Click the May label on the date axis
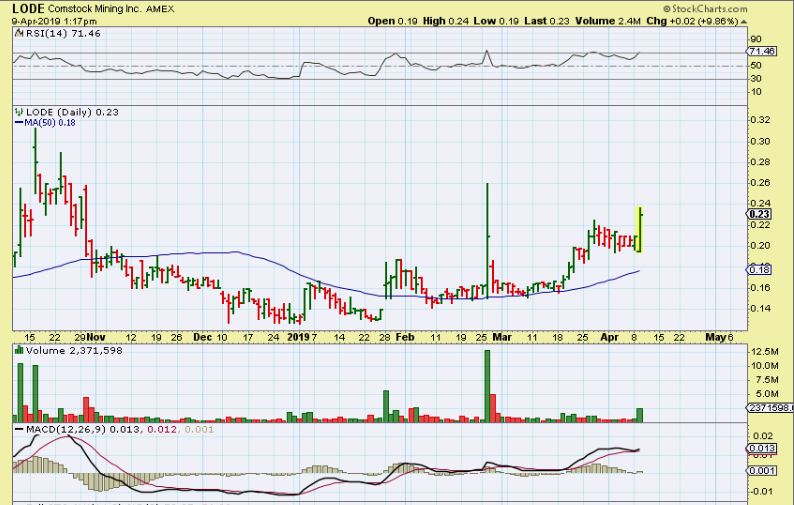The image size is (794, 505). [x=716, y=338]
